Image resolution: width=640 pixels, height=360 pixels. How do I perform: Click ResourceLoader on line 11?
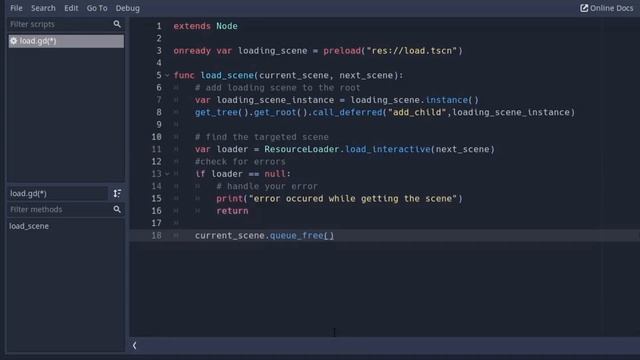point(301,149)
